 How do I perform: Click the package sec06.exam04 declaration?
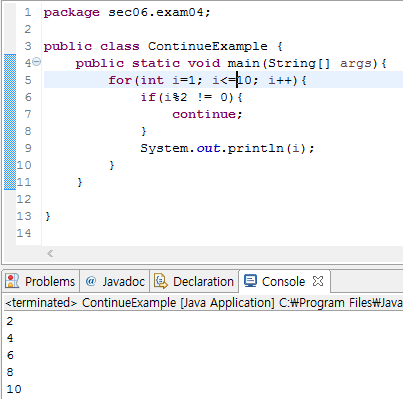click(x=127, y=12)
